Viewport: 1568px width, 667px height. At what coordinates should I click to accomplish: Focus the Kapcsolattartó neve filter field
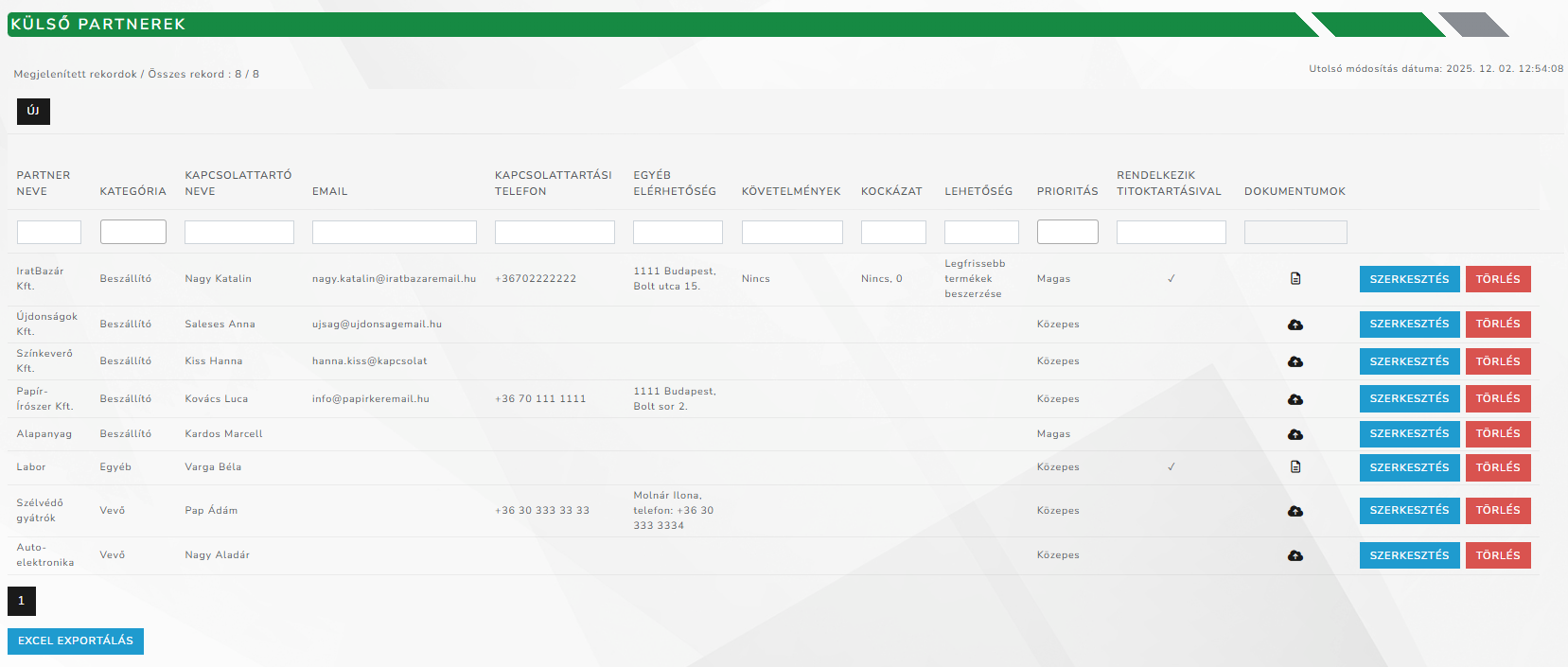click(238, 232)
